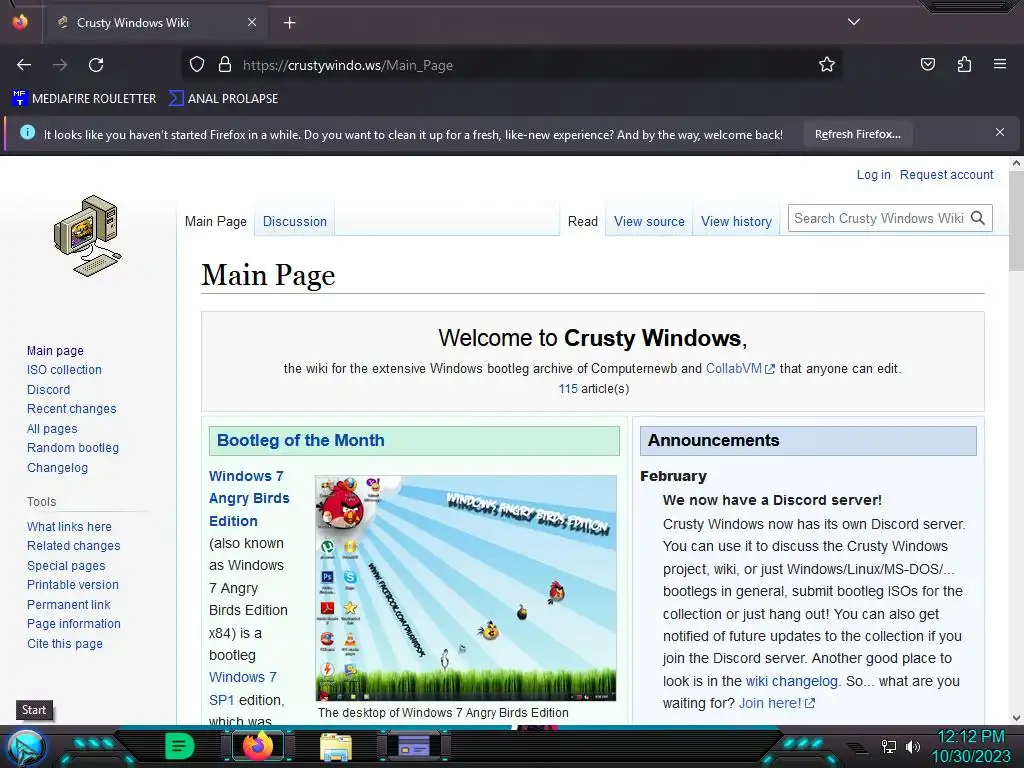1024x768 pixels.
Task: Open the CollabVM external link
Action: point(740,368)
